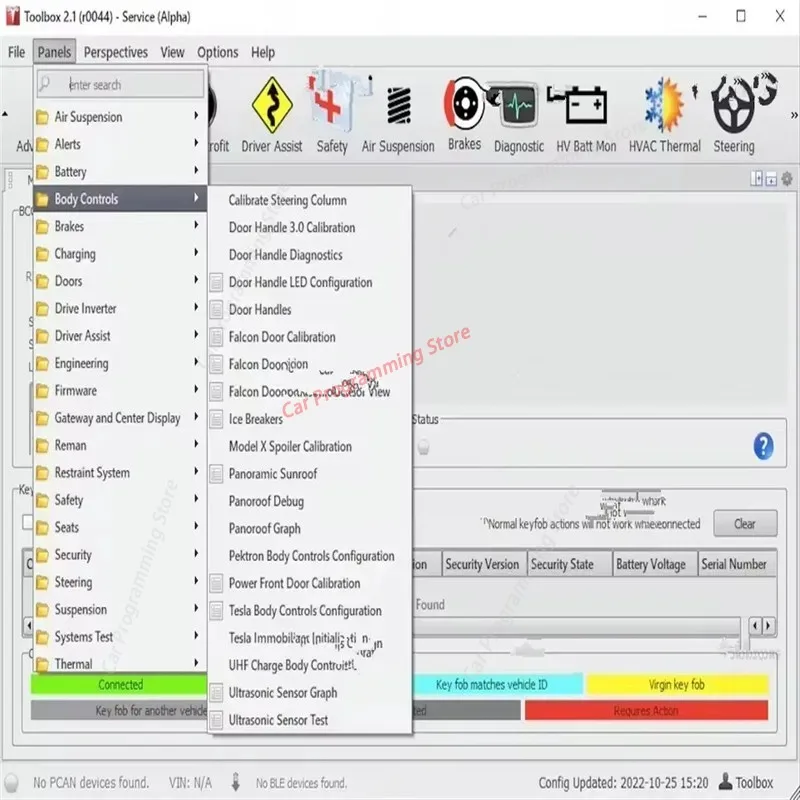Click the Security Version column header

(484, 564)
